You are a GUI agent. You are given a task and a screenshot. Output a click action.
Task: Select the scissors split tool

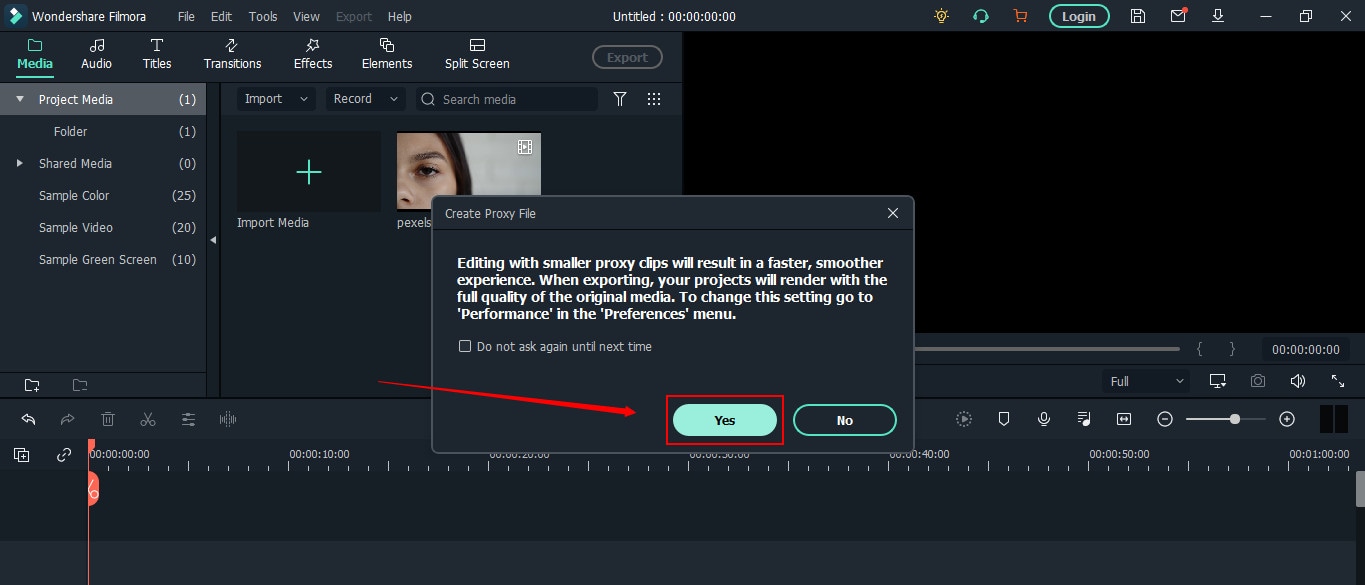point(148,420)
